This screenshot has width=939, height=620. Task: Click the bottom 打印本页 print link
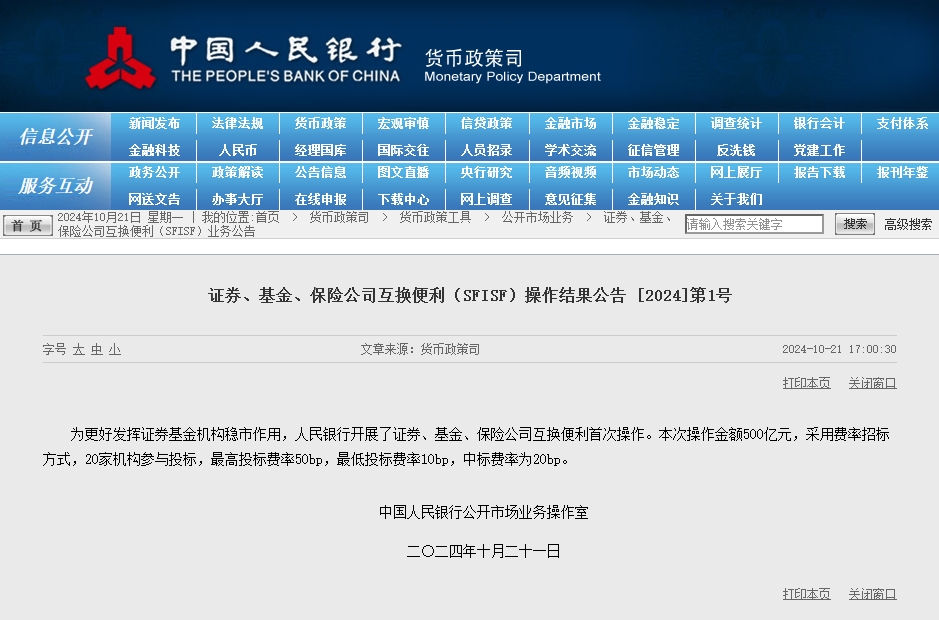806,594
